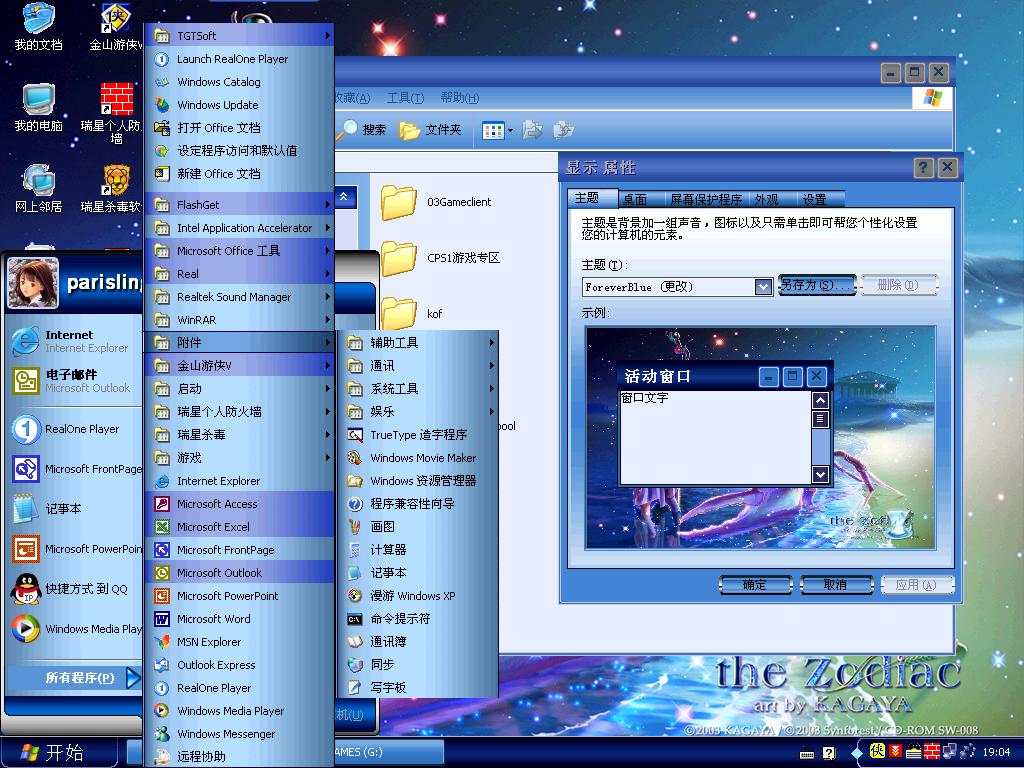The height and width of the screenshot is (768, 1024).
Task: Click the taskbar clock showing 19:04
Action: [x=996, y=752]
